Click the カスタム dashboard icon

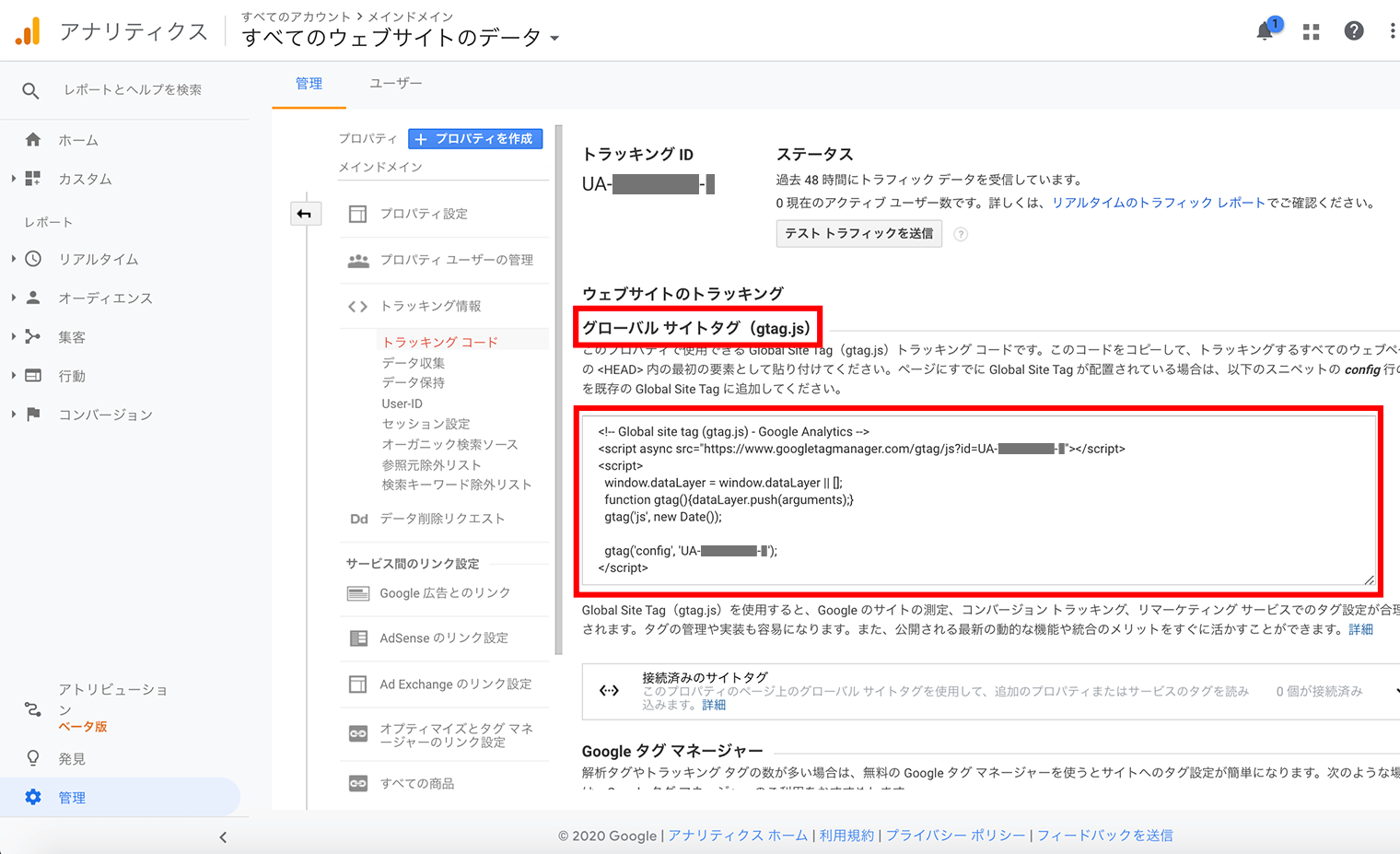[x=33, y=179]
